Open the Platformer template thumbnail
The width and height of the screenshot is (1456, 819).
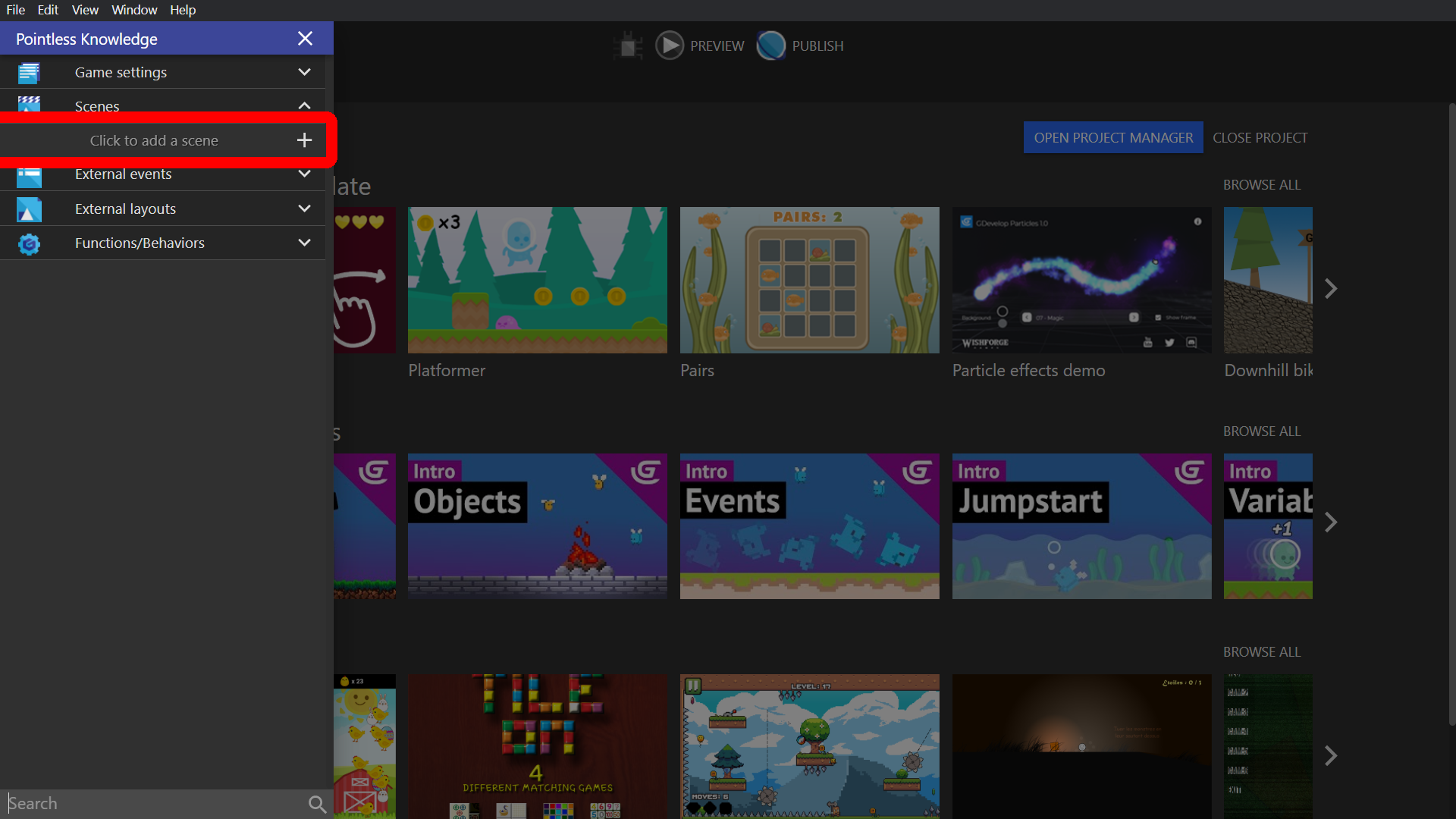(537, 280)
